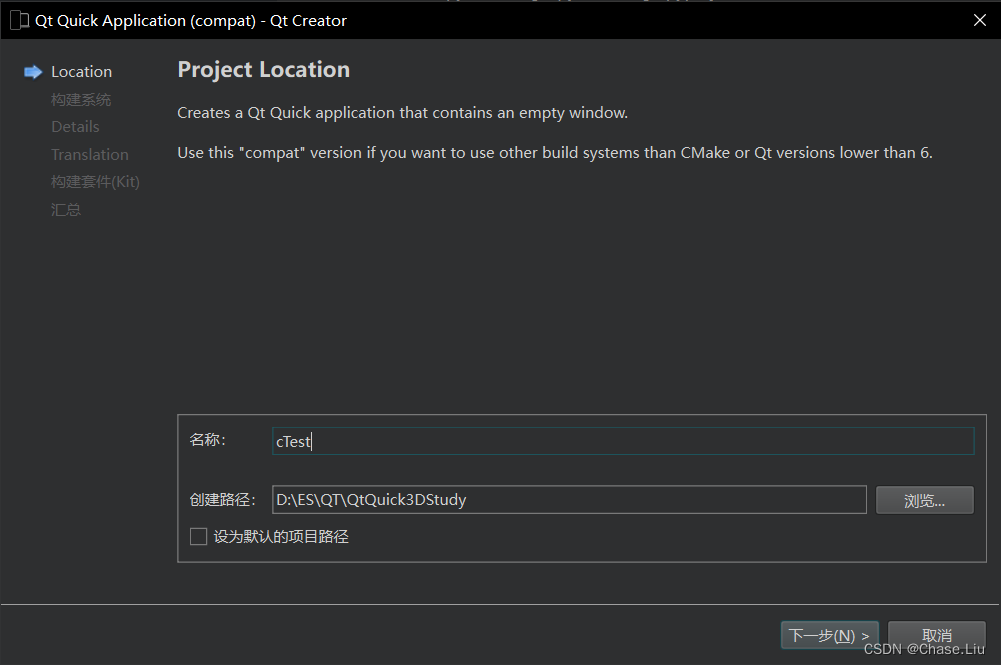Open the 汇总 summary step

pyautogui.click(x=66, y=209)
